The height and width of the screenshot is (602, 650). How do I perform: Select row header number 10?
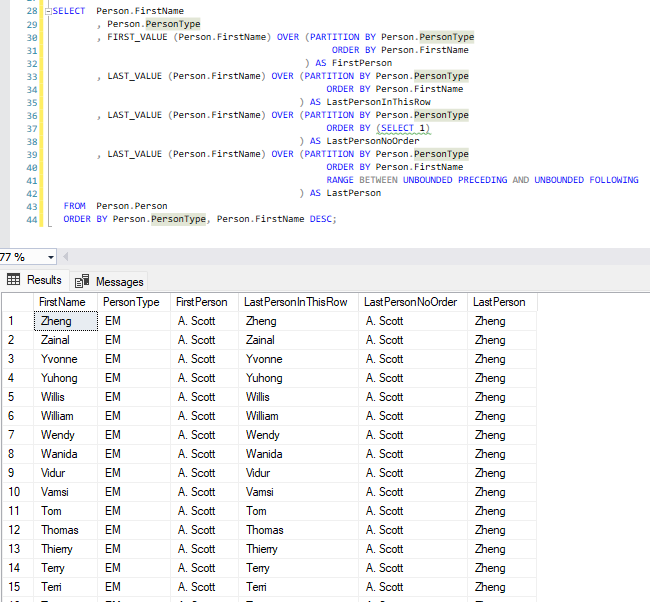18,493
